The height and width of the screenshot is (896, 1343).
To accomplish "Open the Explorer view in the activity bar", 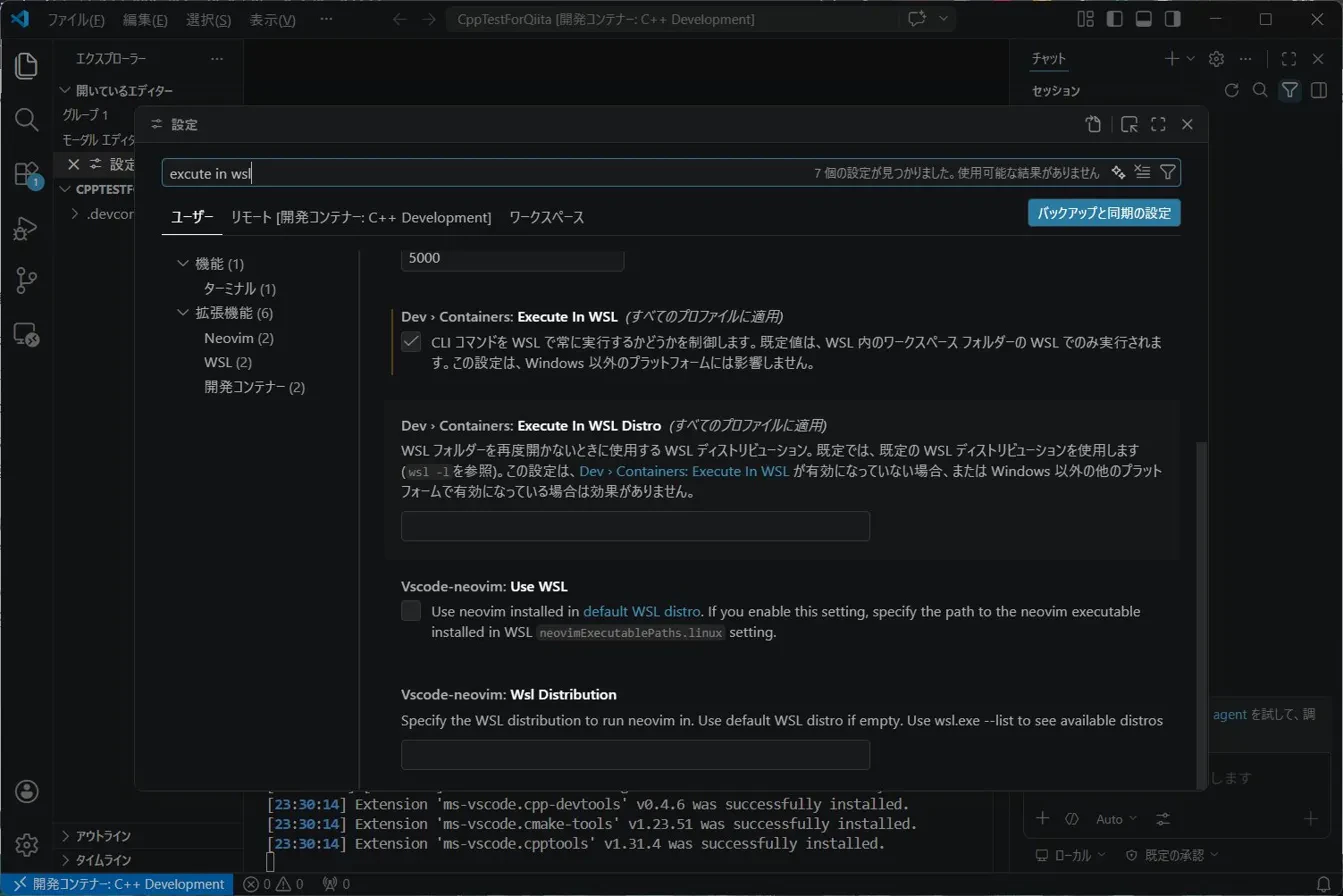I will (x=26, y=65).
